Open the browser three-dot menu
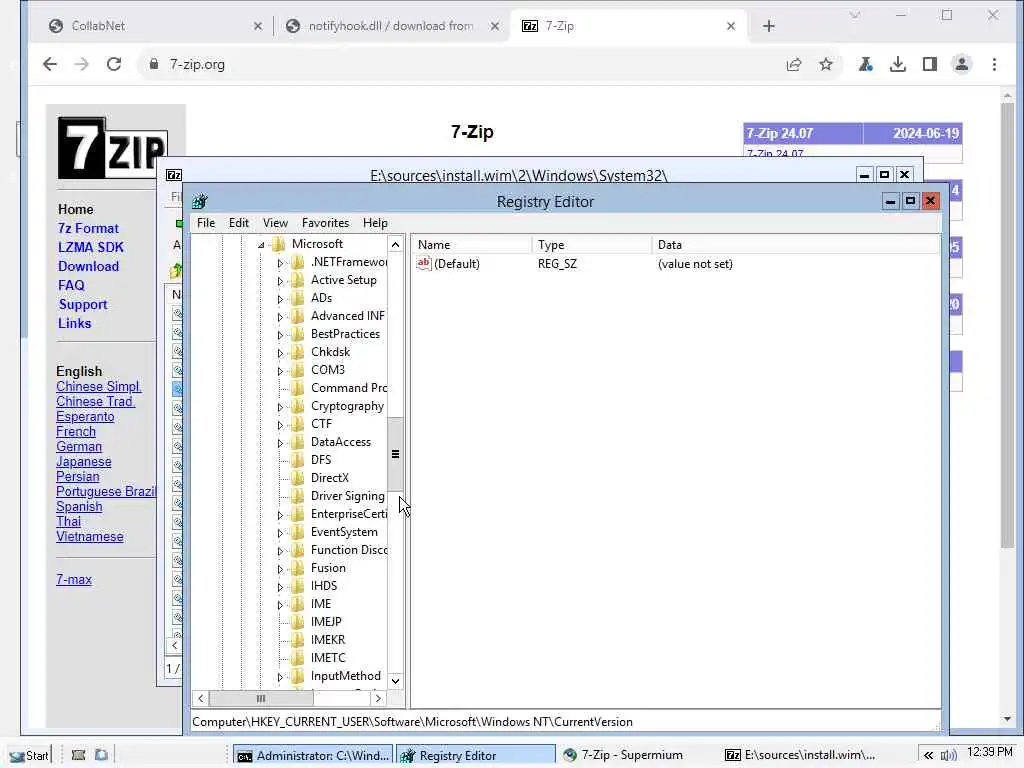 point(994,64)
